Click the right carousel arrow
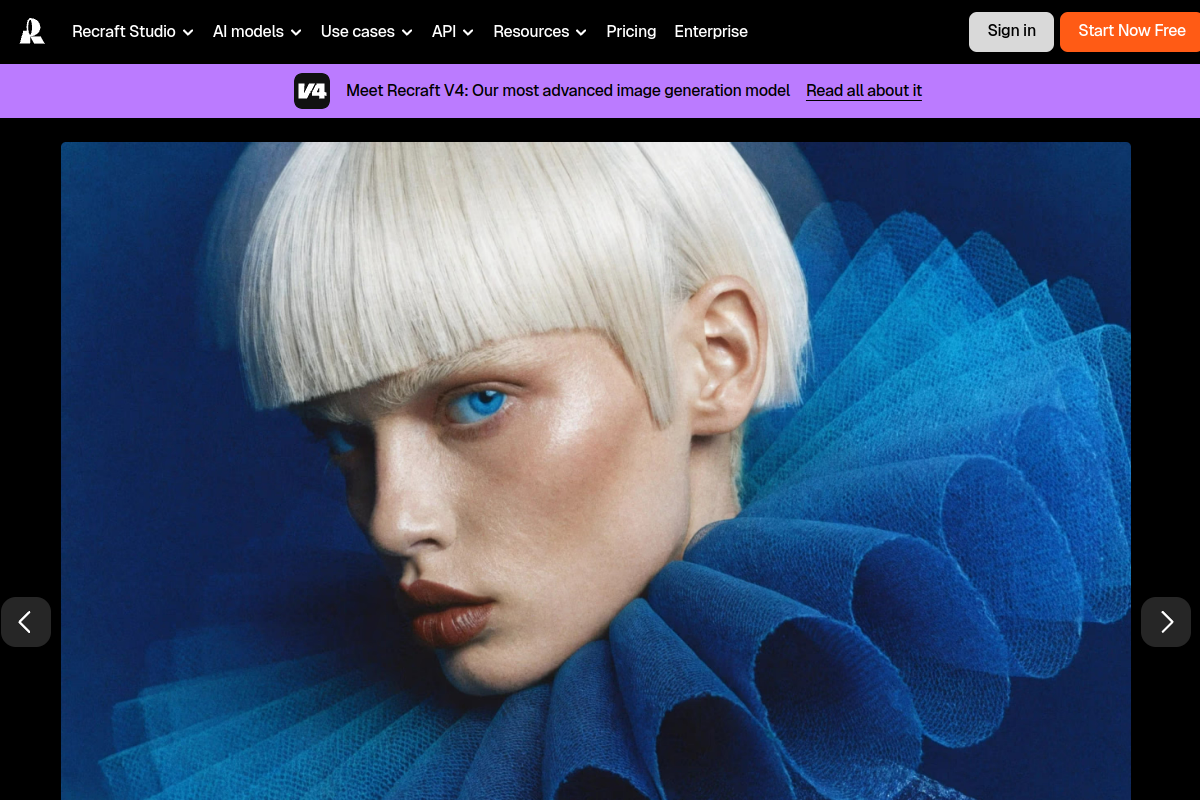 1166,622
